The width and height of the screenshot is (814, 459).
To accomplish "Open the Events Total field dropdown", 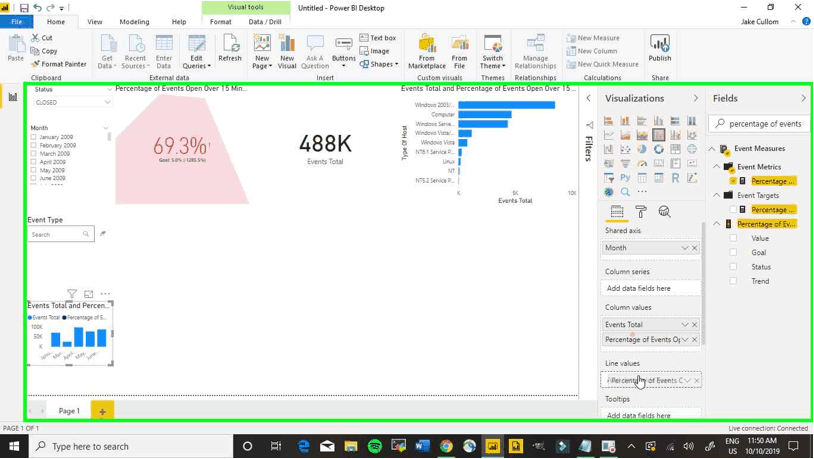I will coord(685,325).
